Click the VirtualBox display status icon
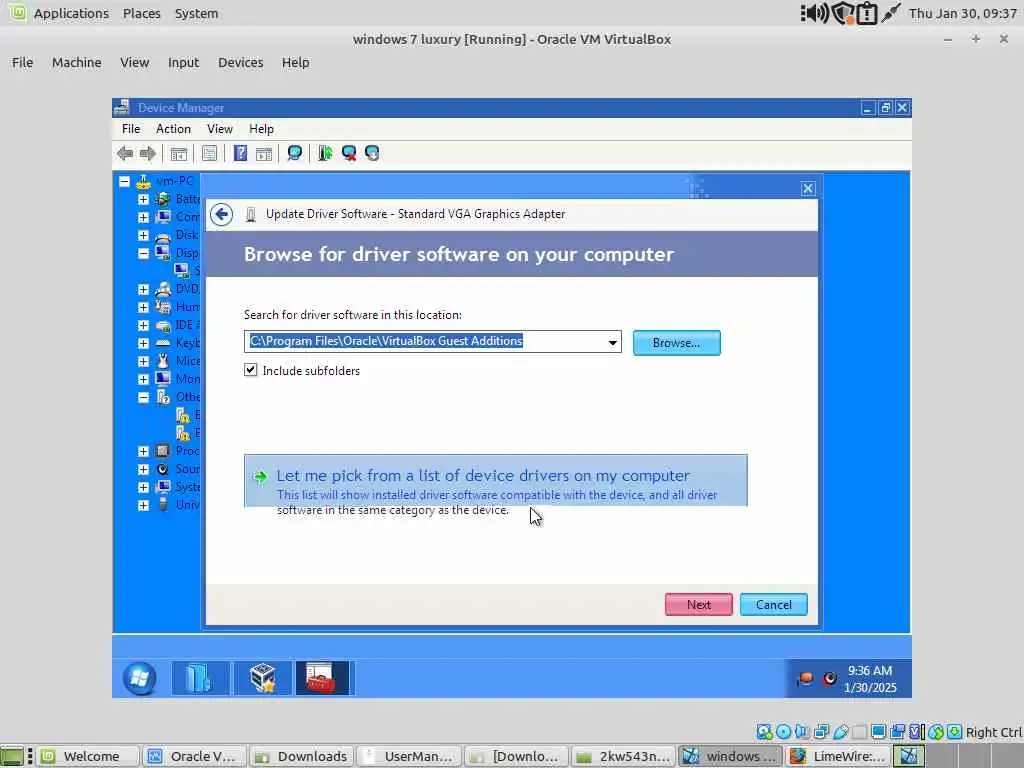Screen dimensions: 1024x768 pos(878,732)
